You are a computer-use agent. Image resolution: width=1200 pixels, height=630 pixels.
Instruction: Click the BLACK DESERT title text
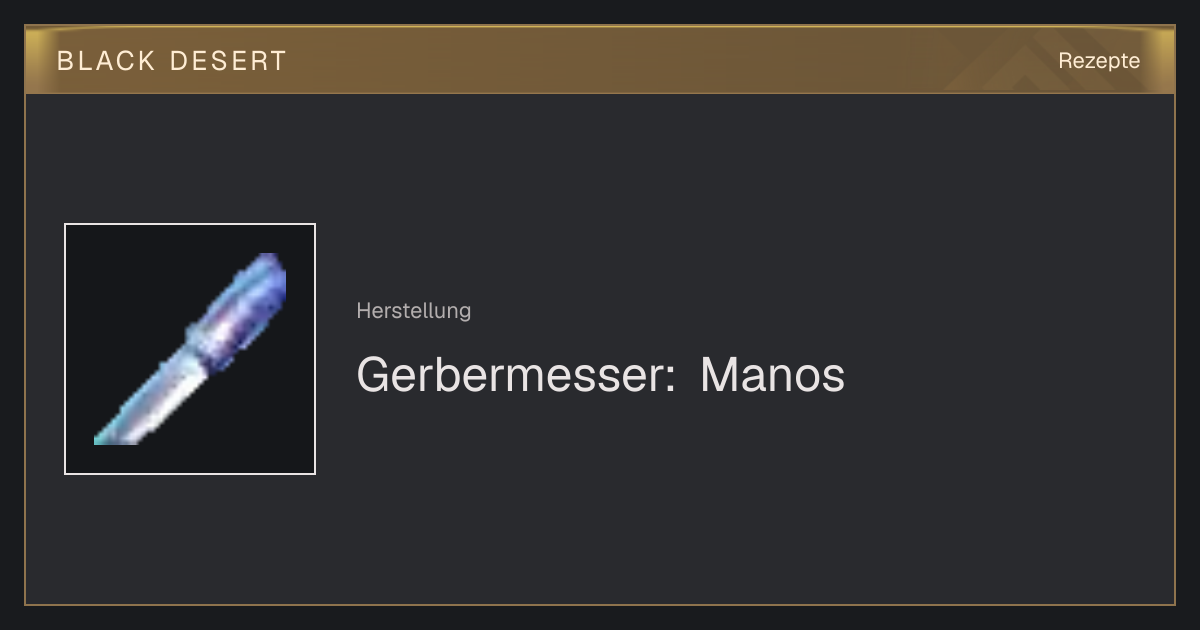tap(172, 61)
